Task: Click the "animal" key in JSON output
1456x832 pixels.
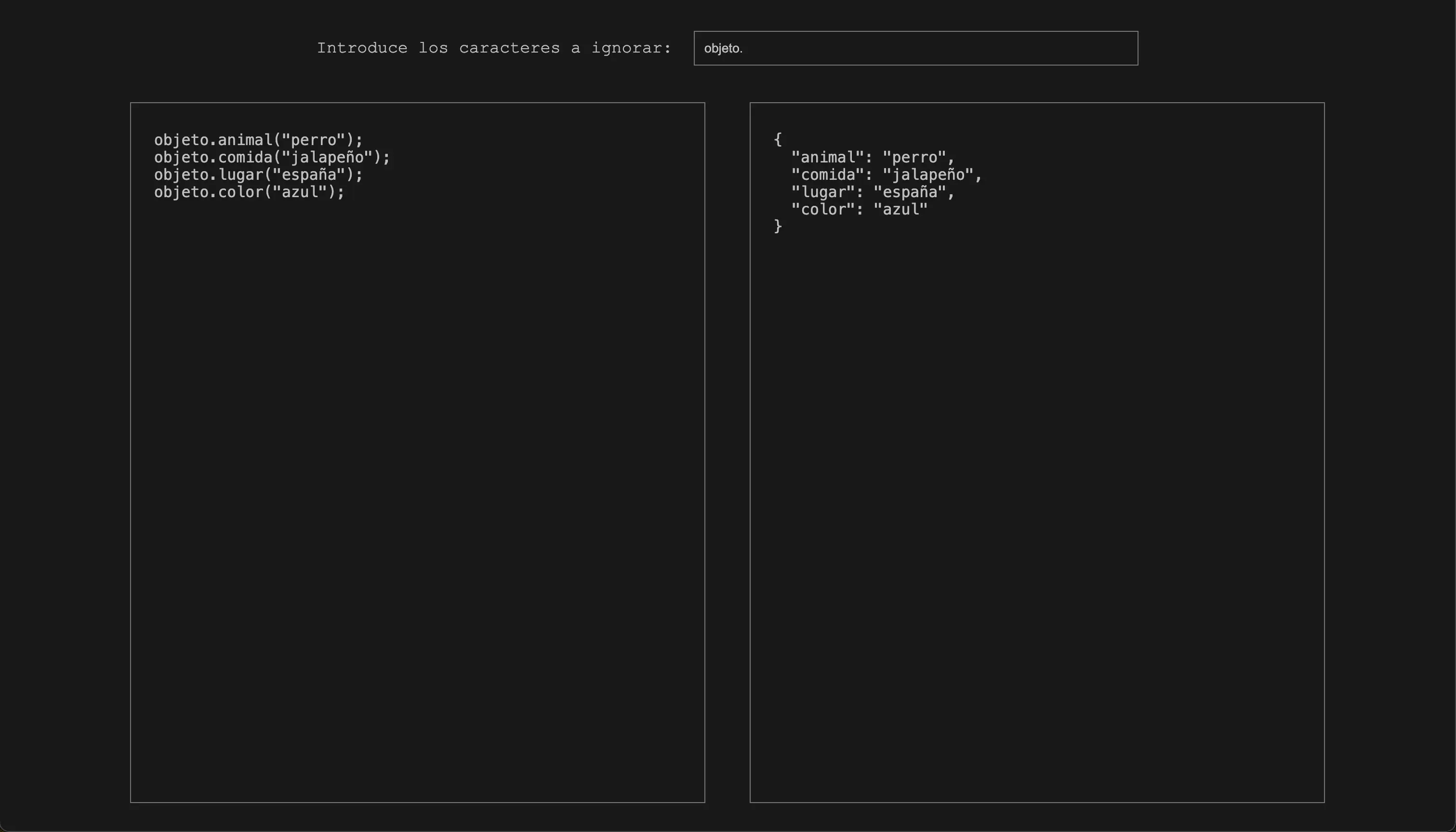Action: 827,157
